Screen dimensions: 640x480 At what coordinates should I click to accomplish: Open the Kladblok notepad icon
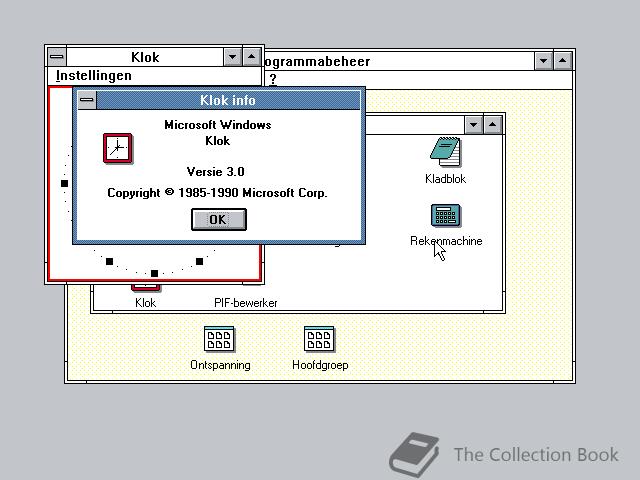point(445,152)
